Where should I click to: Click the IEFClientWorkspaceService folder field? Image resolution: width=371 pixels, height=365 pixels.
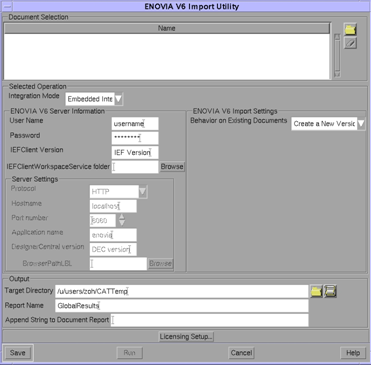tap(135, 167)
